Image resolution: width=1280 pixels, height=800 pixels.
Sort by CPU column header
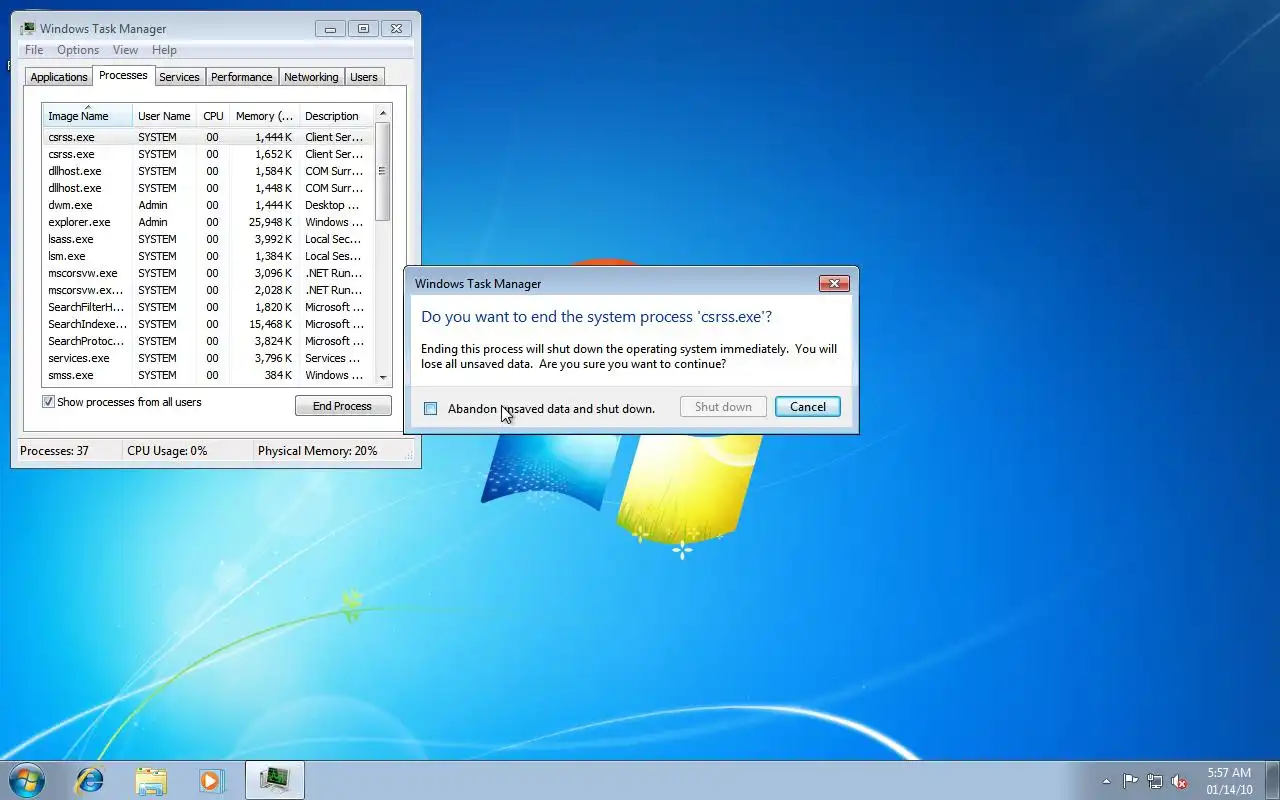click(213, 115)
